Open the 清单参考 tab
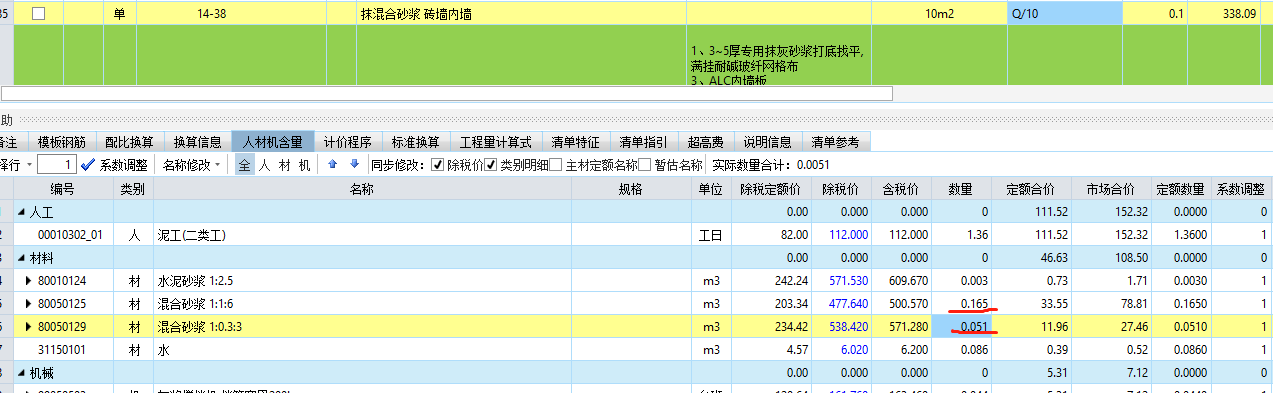Image resolution: width=1273 pixels, height=393 pixels. tap(835, 141)
